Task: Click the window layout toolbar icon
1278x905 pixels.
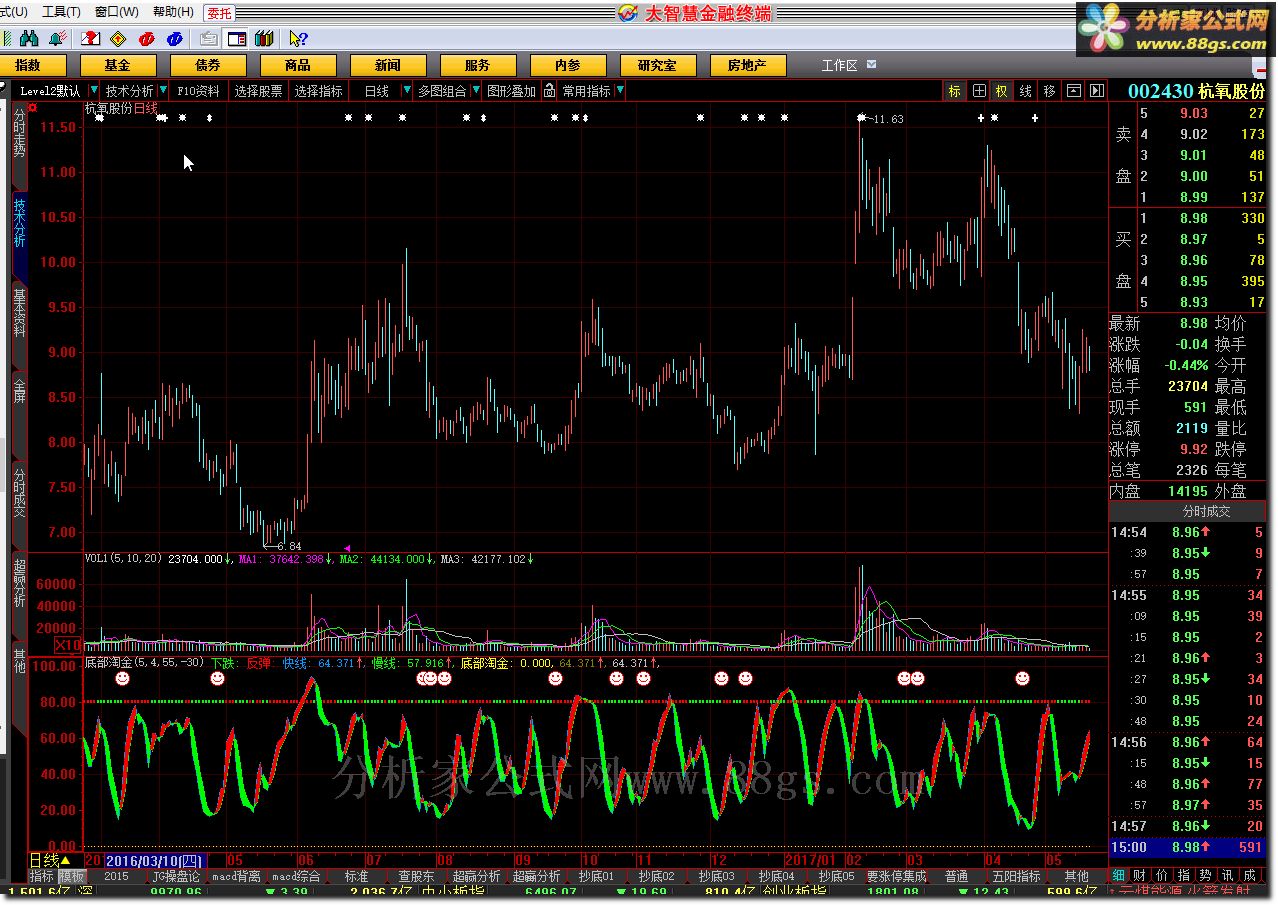Action: coord(237,39)
